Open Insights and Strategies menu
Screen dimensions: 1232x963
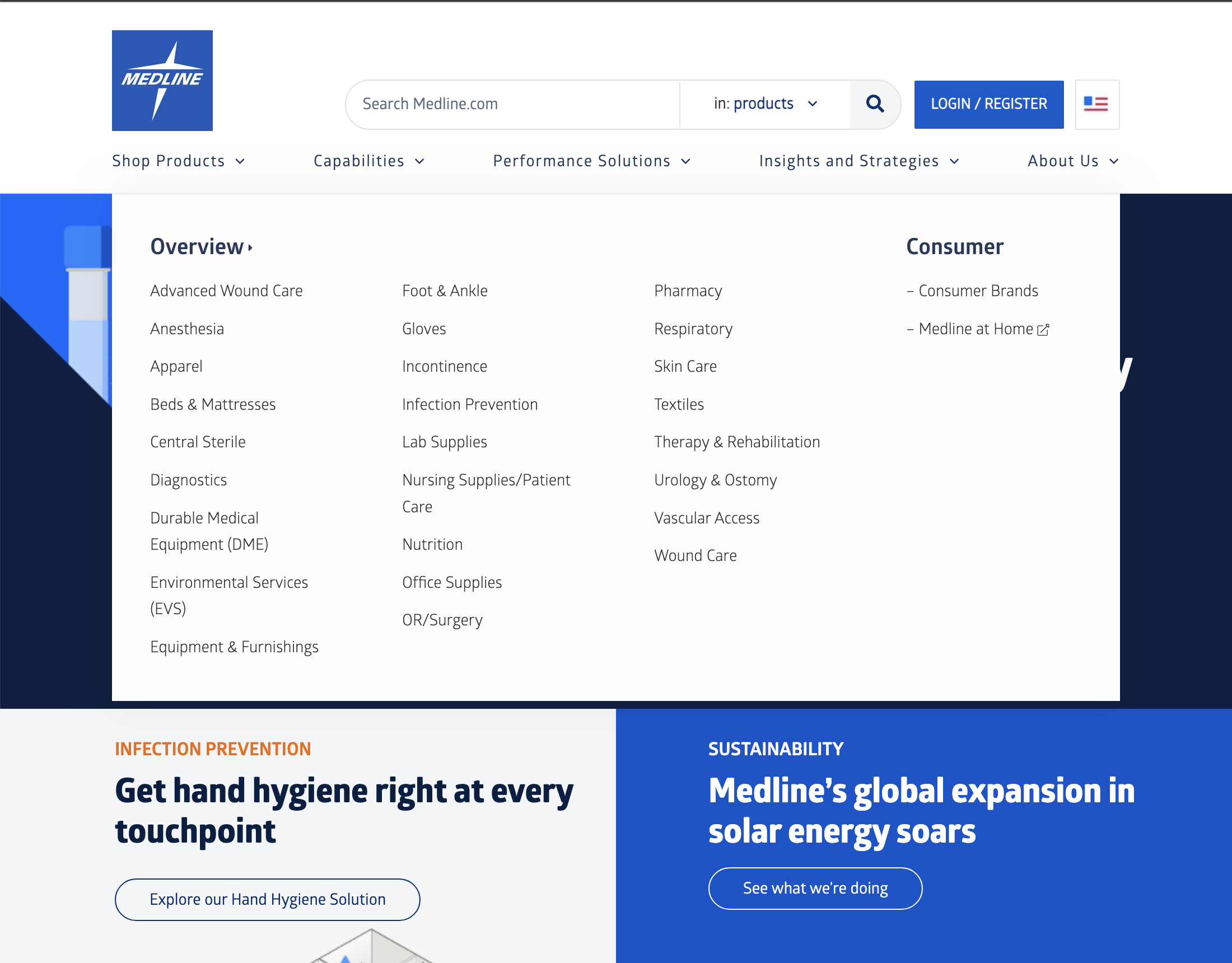(858, 161)
